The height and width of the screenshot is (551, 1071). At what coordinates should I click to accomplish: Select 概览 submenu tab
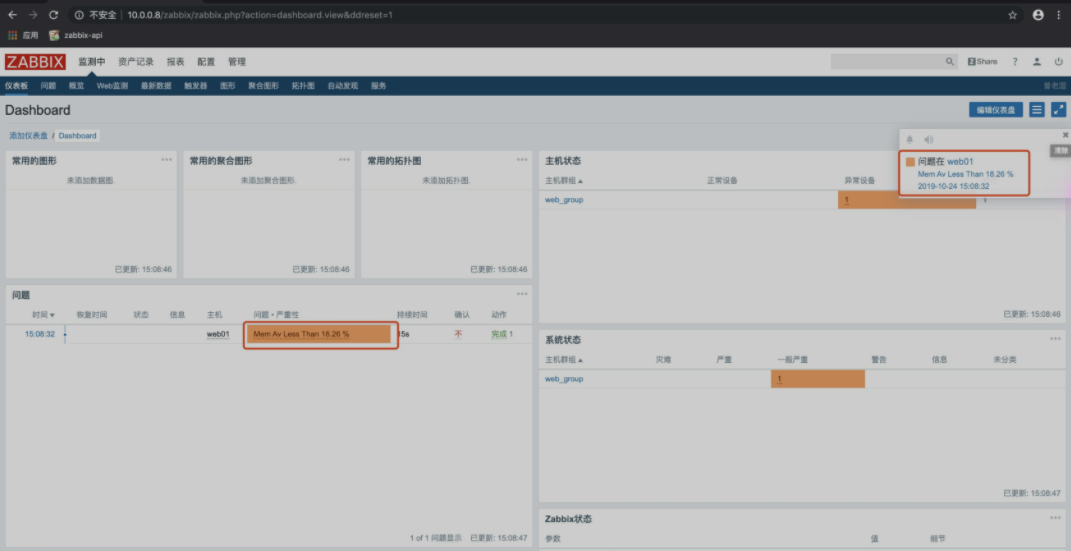(x=76, y=86)
